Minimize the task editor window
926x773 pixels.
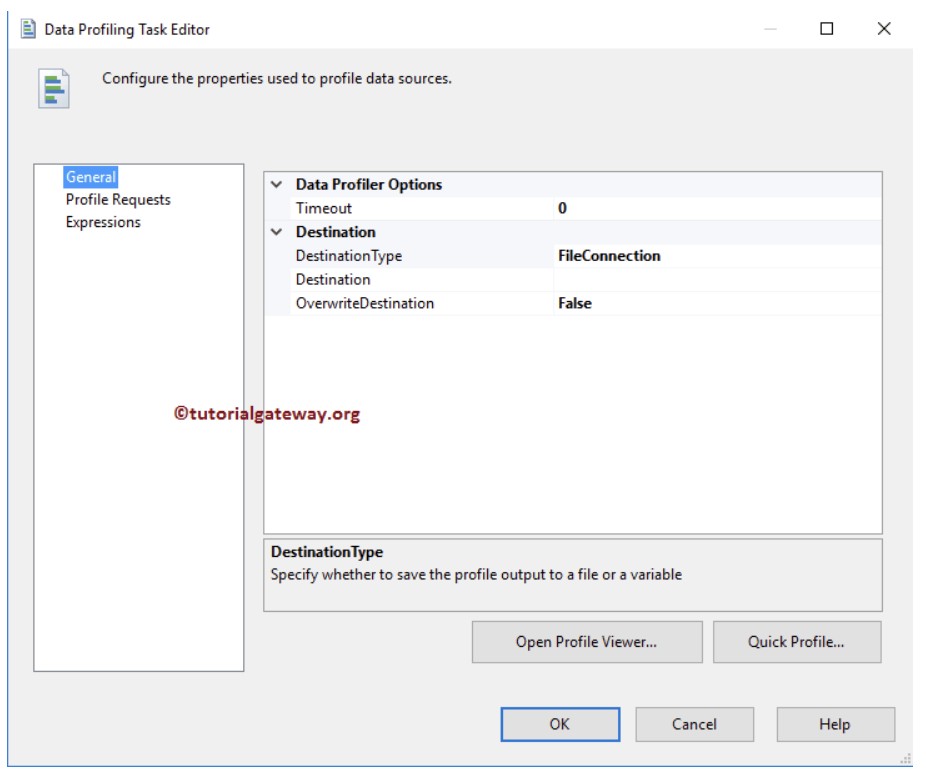click(770, 28)
